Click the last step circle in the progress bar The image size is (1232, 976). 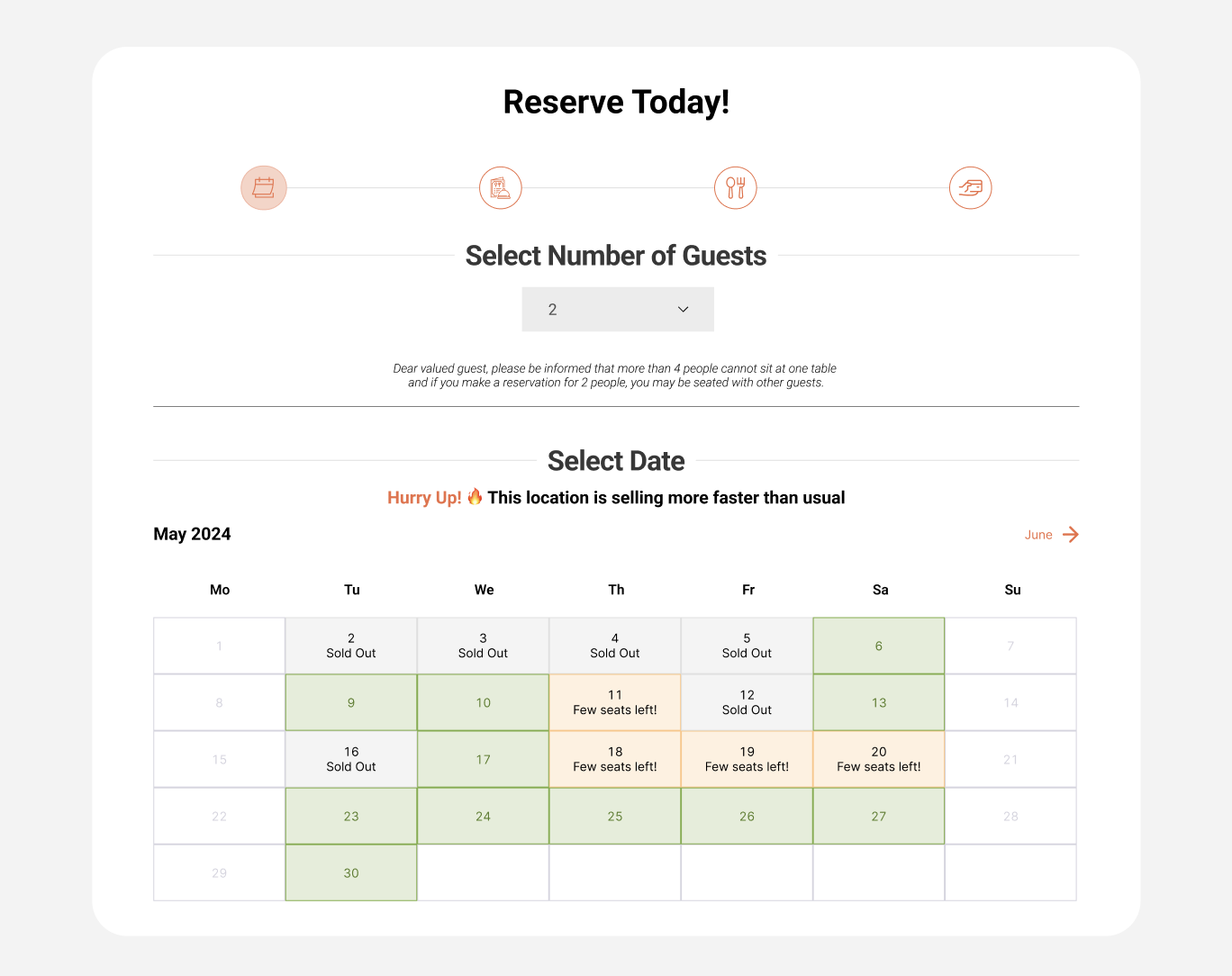970,187
